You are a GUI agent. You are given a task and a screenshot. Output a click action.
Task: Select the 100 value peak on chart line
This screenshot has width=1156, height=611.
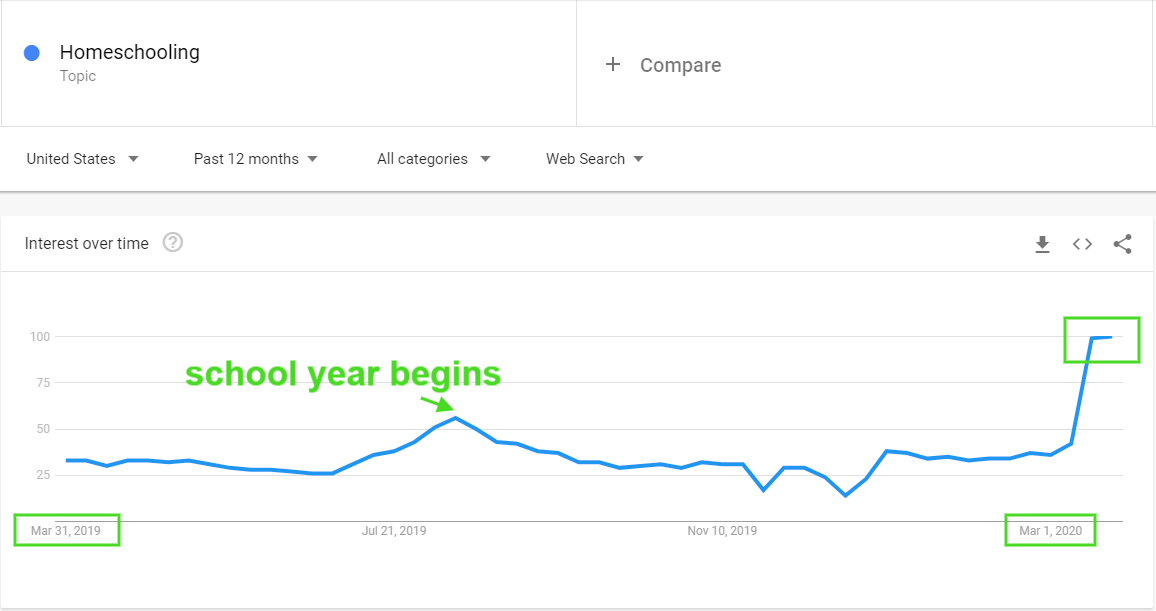coord(1101,338)
